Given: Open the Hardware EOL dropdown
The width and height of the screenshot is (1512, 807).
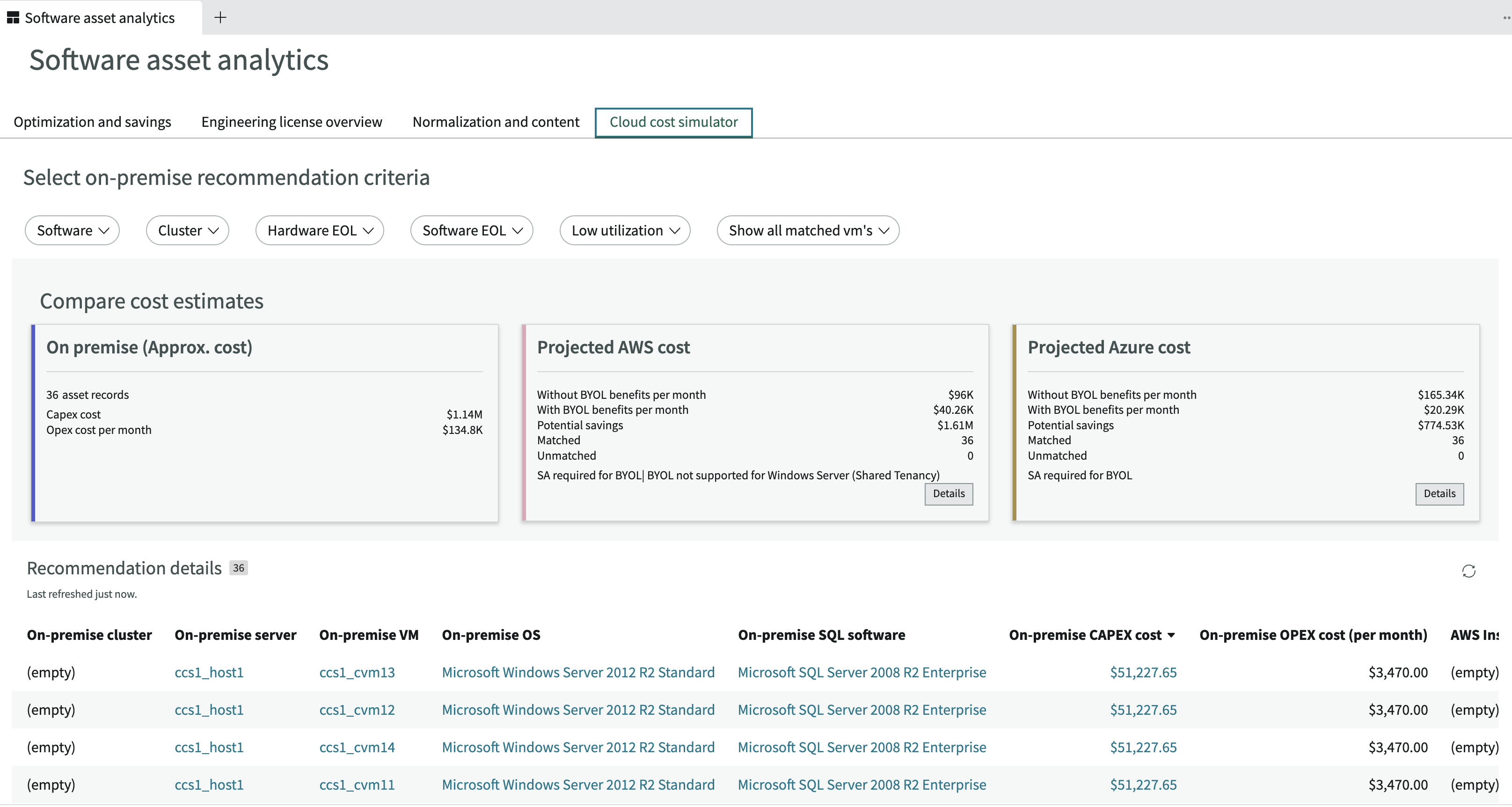Looking at the screenshot, I should click(x=319, y=230).
